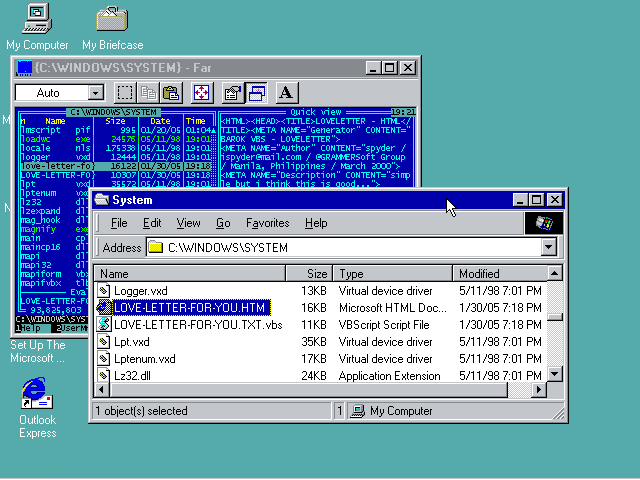Click the folder icon in the Address bar
640x480 pixels.
[155, 247]
